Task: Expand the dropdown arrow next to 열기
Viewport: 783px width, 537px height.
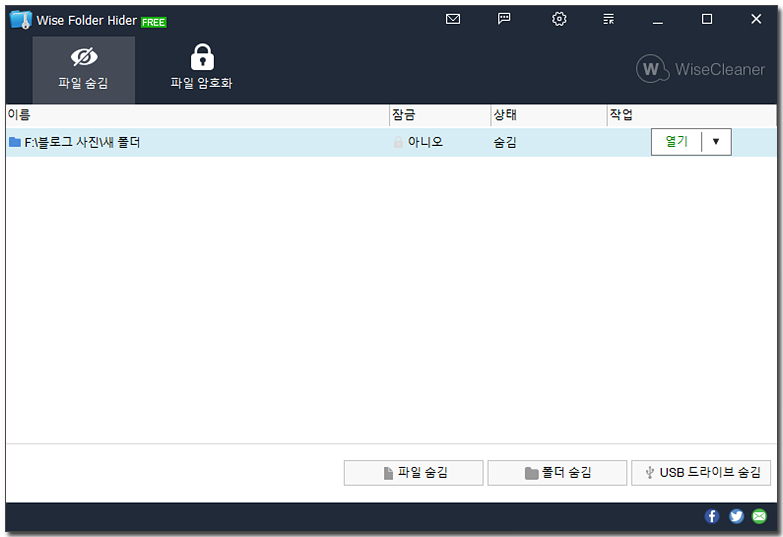Action: 716,142
